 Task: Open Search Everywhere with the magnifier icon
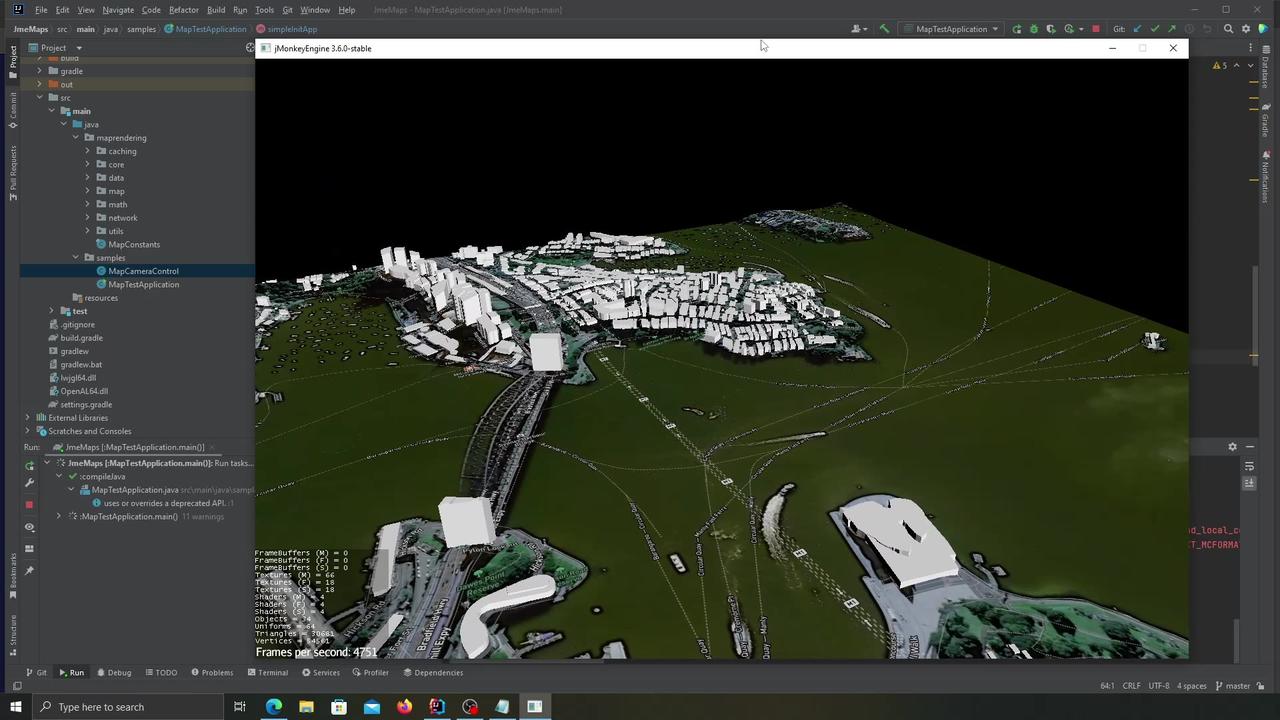click(x=1228, y=29)
